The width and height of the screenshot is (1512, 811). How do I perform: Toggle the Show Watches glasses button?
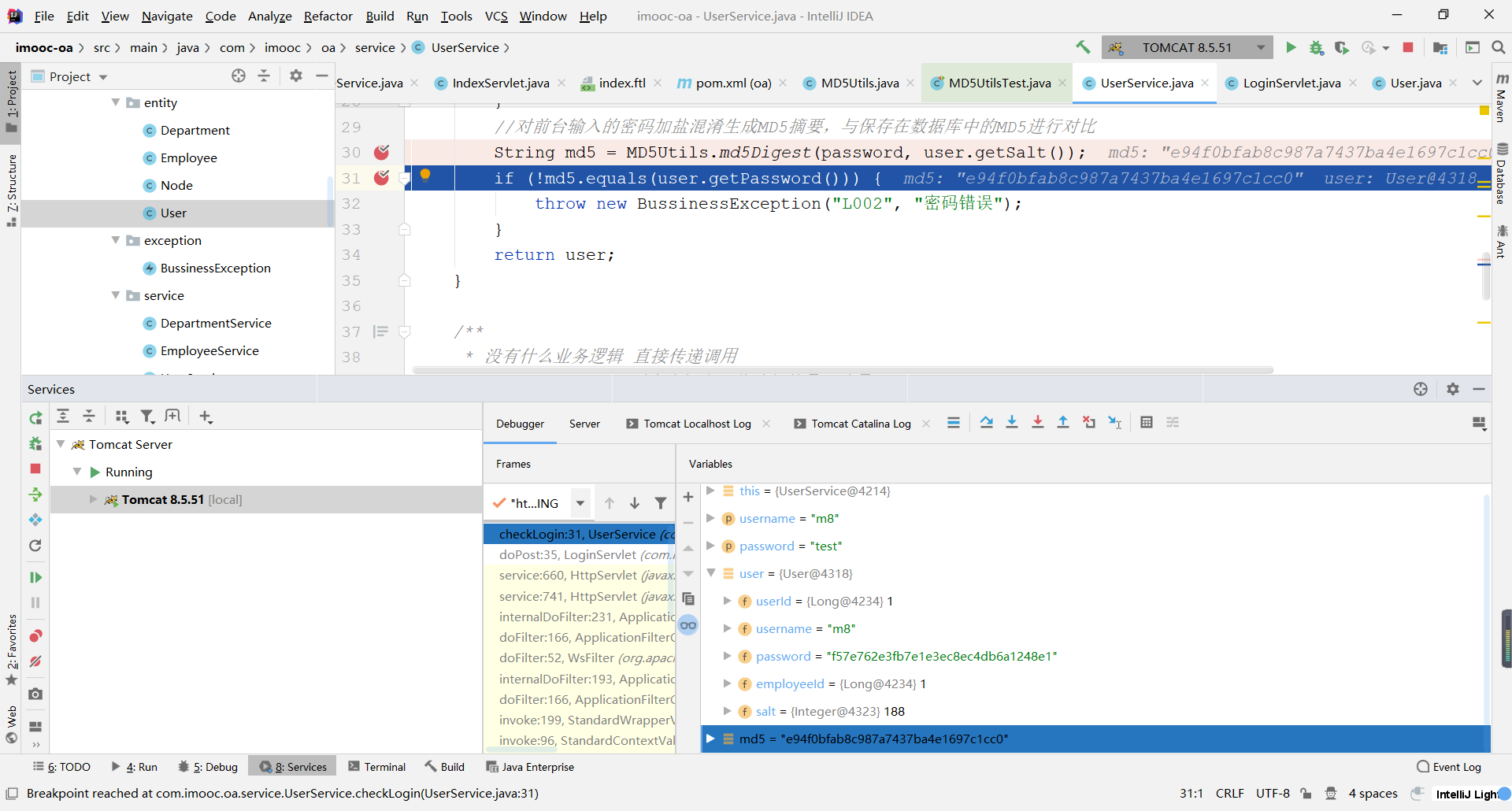[x=688, y=626]
